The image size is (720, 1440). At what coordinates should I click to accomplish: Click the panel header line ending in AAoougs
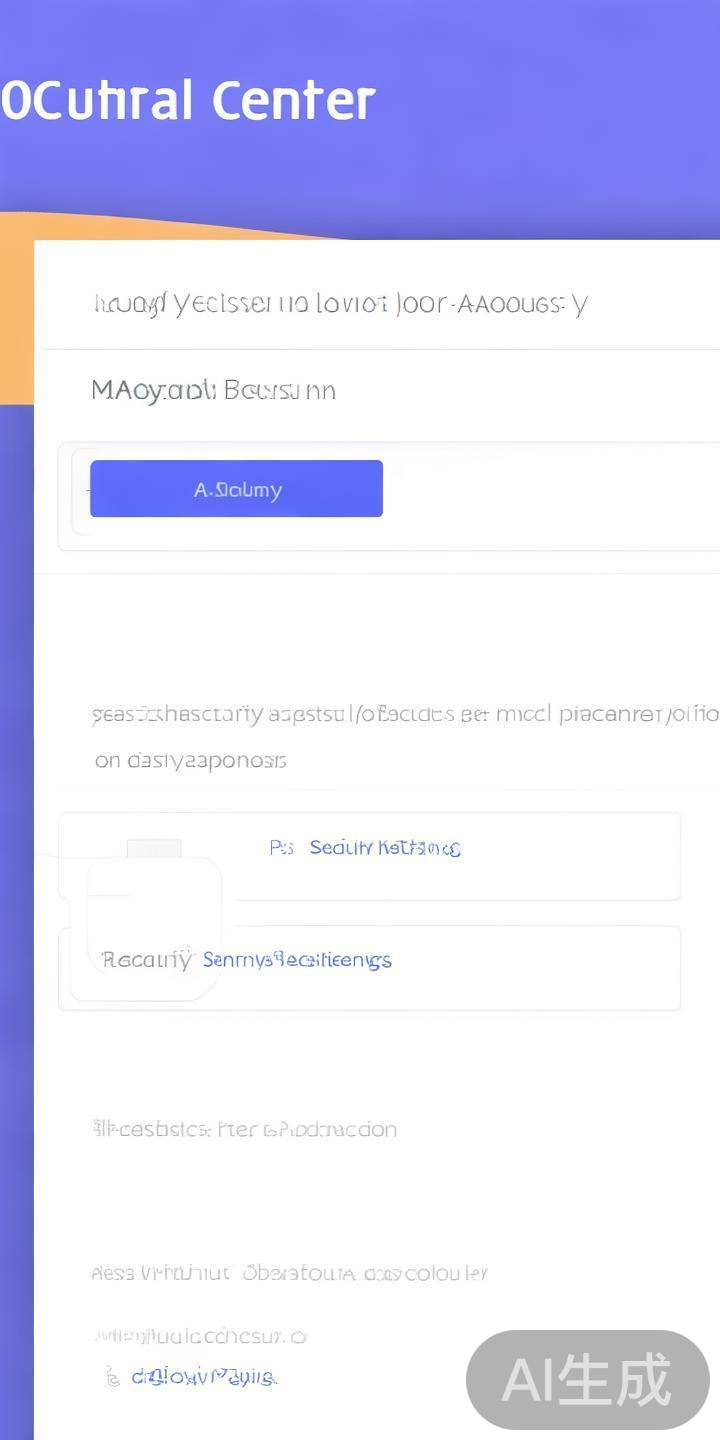pyautogui.click(x=339, y=303)
